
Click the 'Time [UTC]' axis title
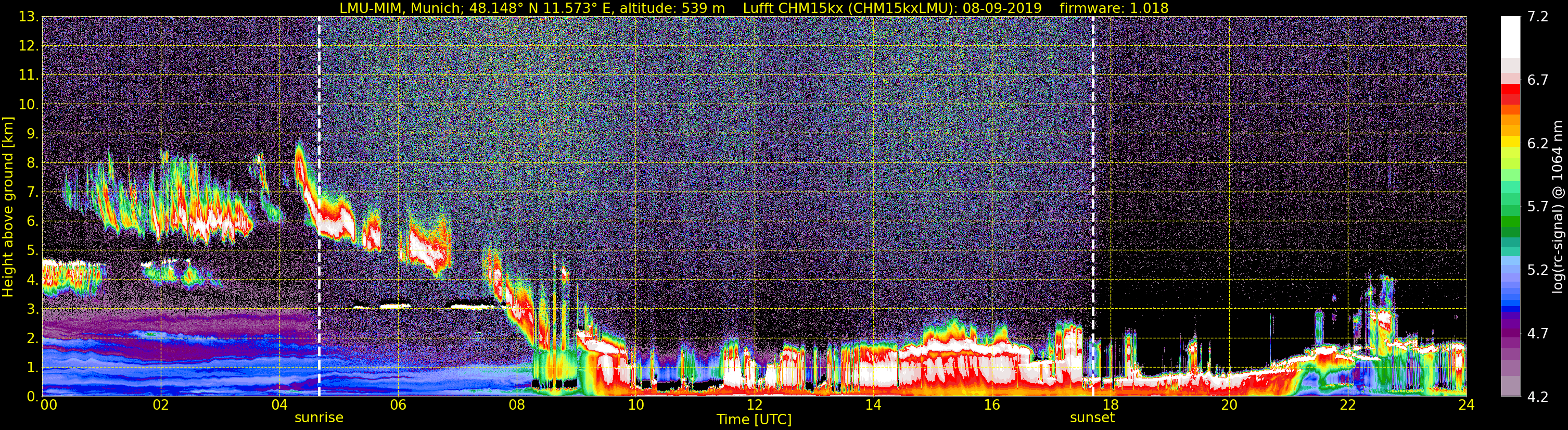[x=754, y=420]
